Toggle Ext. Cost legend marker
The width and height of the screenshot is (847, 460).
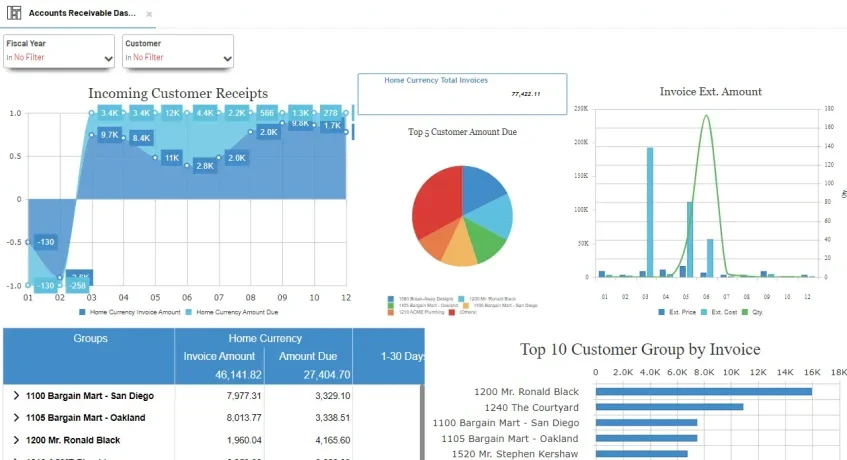click(x=718, y=313)
